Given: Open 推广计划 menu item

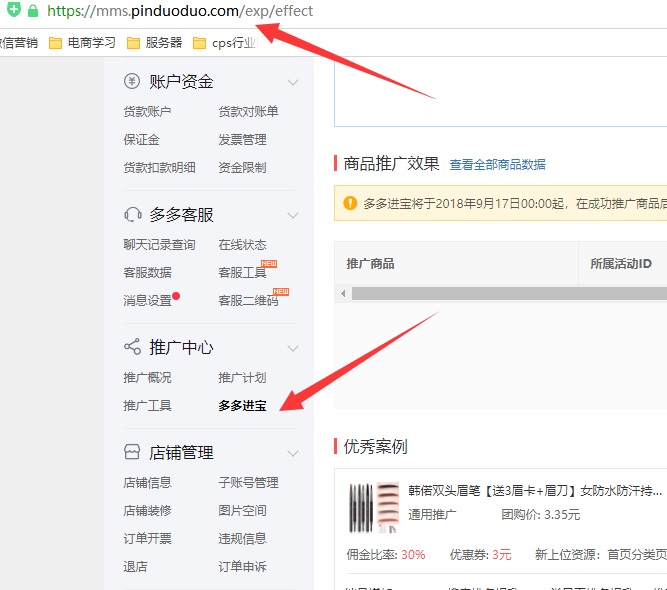Looking at the screenshot, I should (x=242, y=378).
